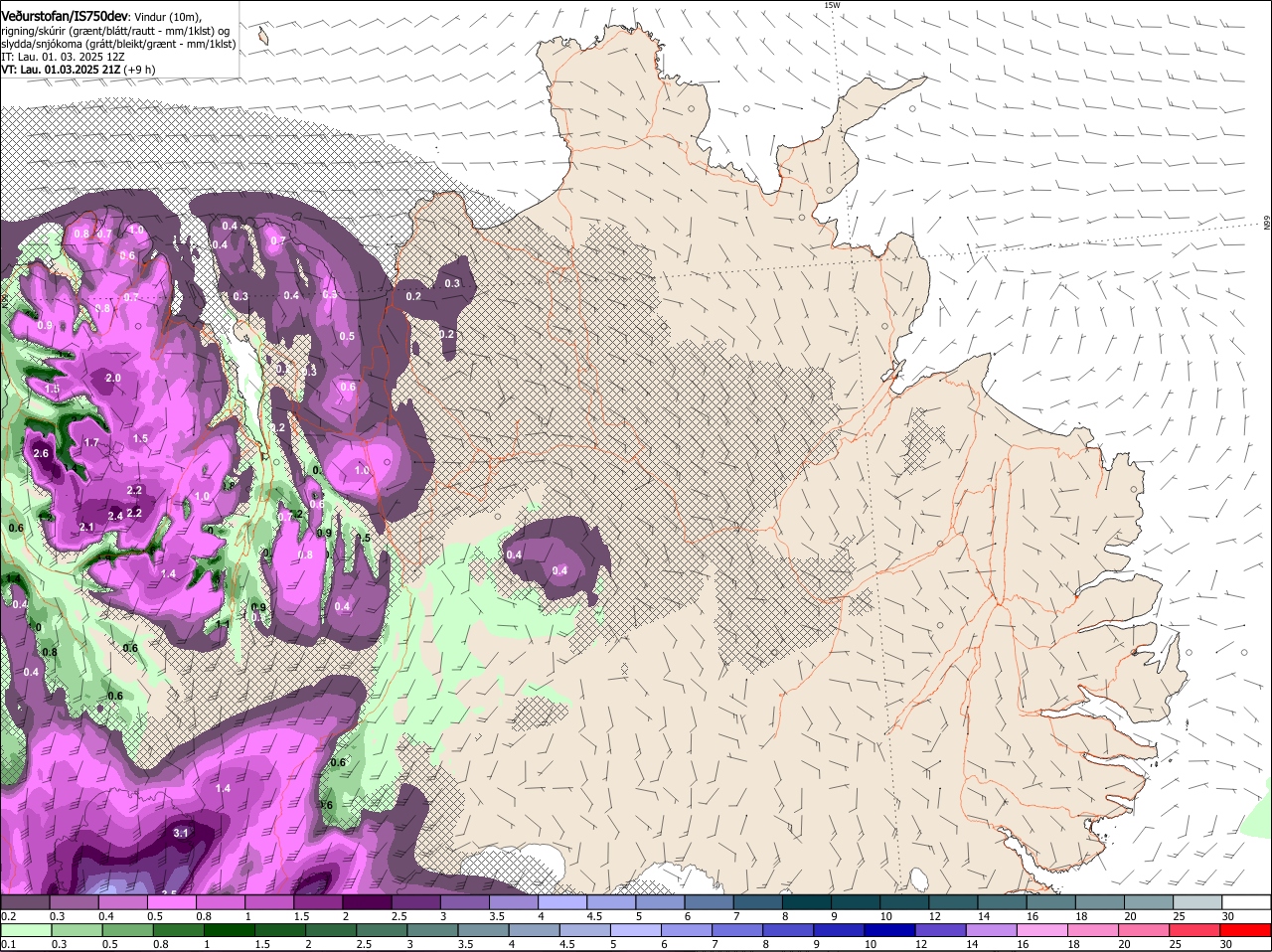
Task: Click the 2.0 precipitation value on the map
Action: coord(113,379)
